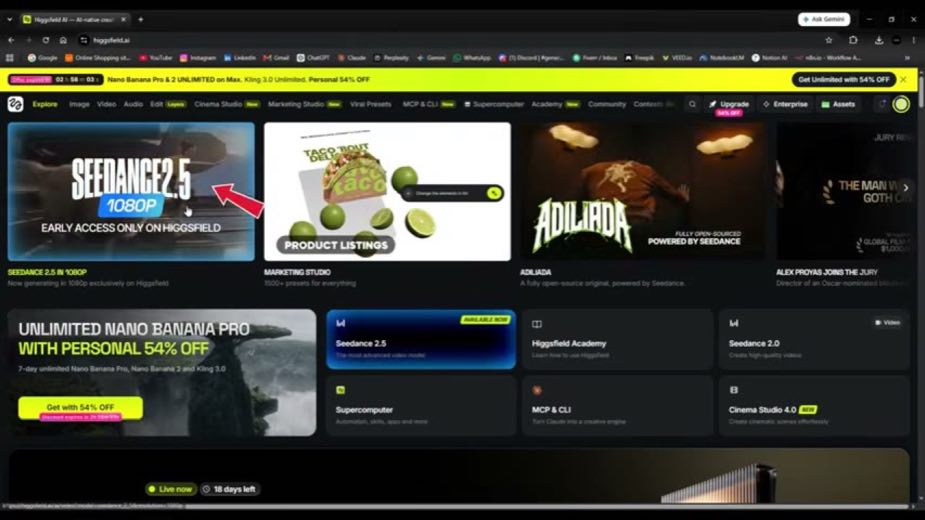The width and height of the screenshot is (925, 520).
Task: Select the Explore nav item
Action: (45, 104)
